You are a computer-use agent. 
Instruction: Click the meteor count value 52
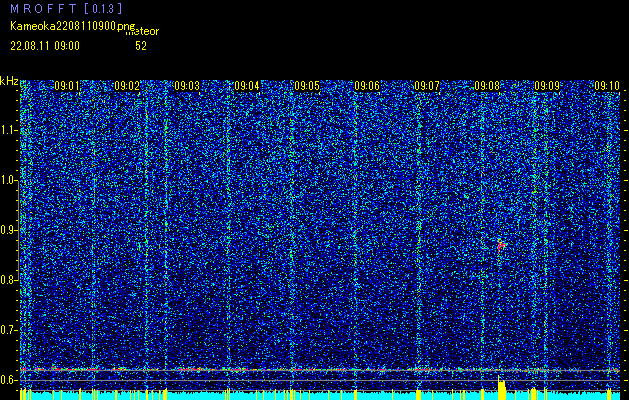click(x=141, y=46)
